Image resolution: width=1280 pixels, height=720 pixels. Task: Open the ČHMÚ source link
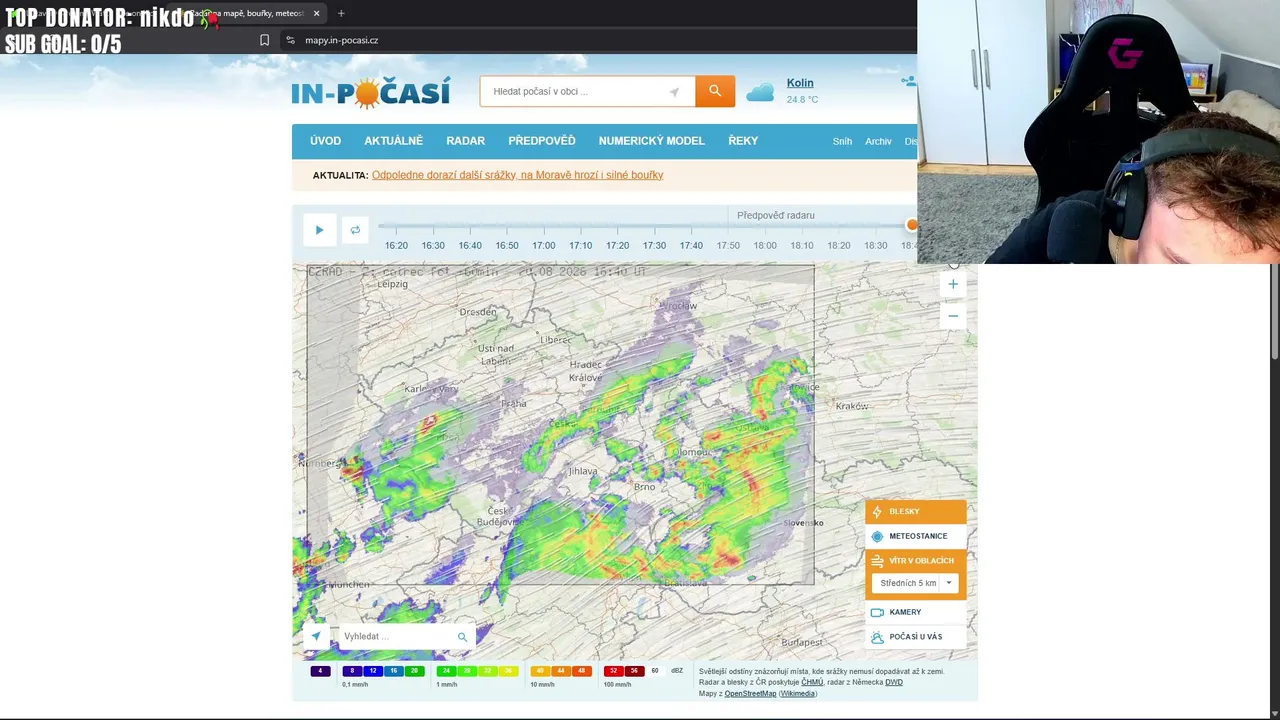812,682
